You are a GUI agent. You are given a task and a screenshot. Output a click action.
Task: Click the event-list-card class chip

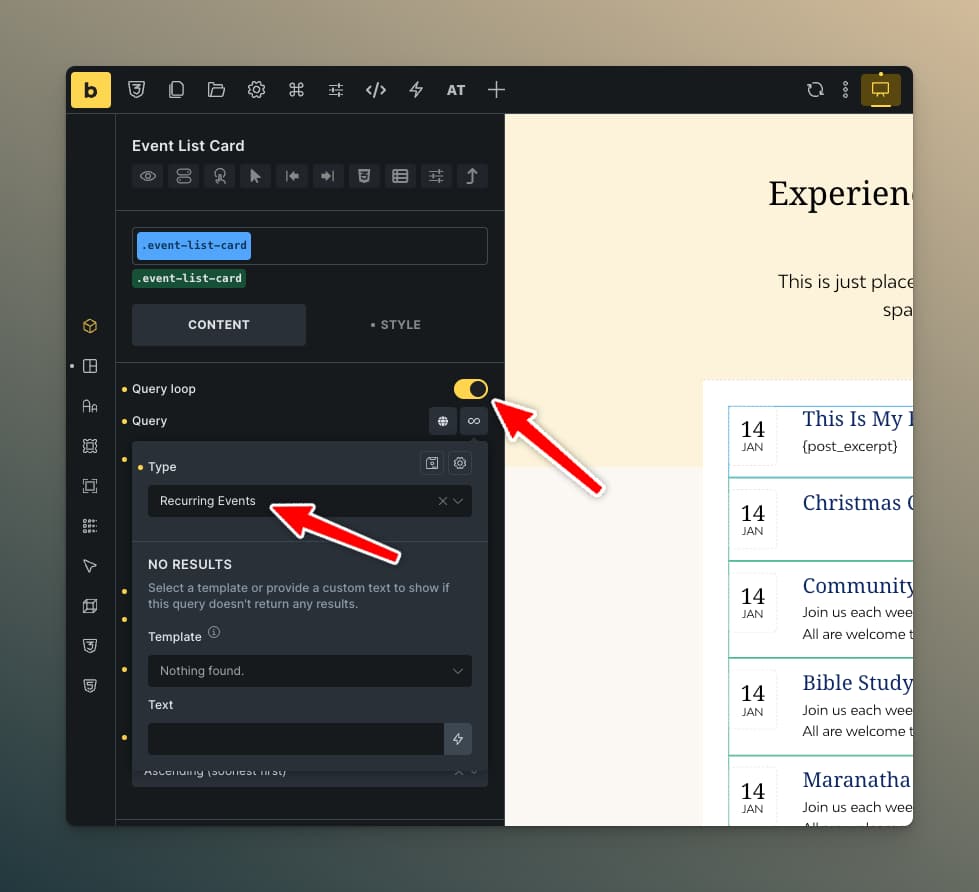[x=192, y=245]
